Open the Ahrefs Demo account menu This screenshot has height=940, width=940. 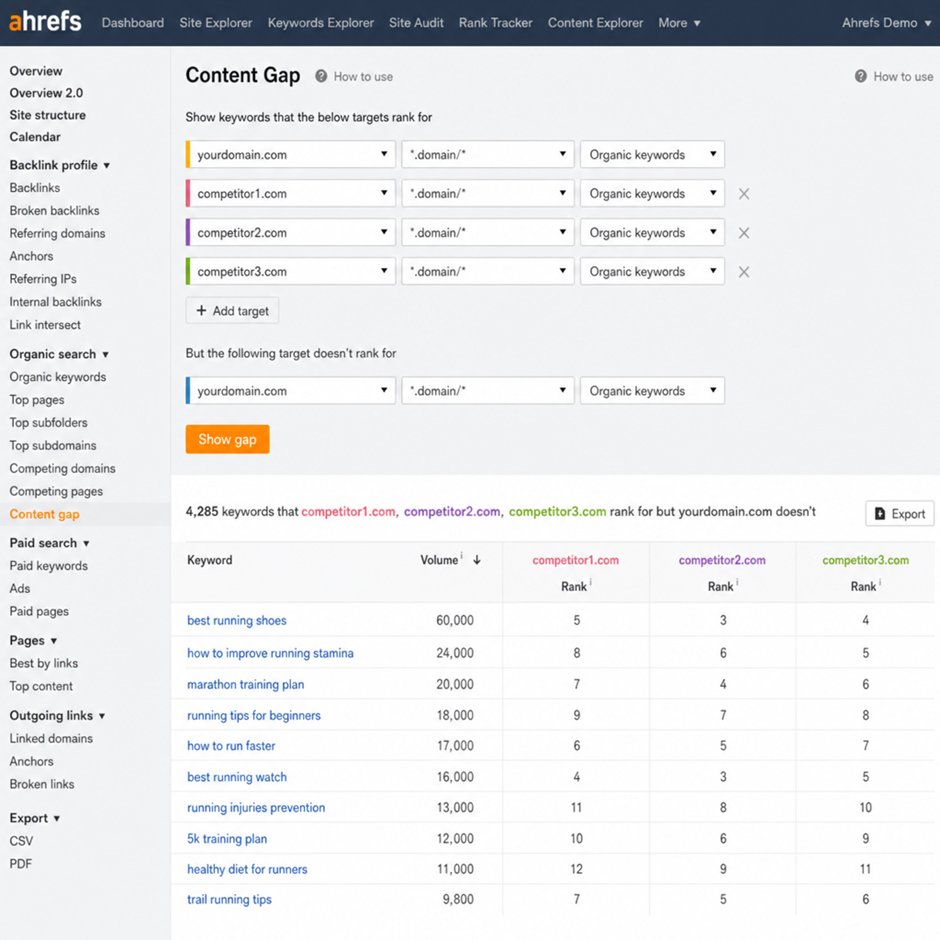887,23
